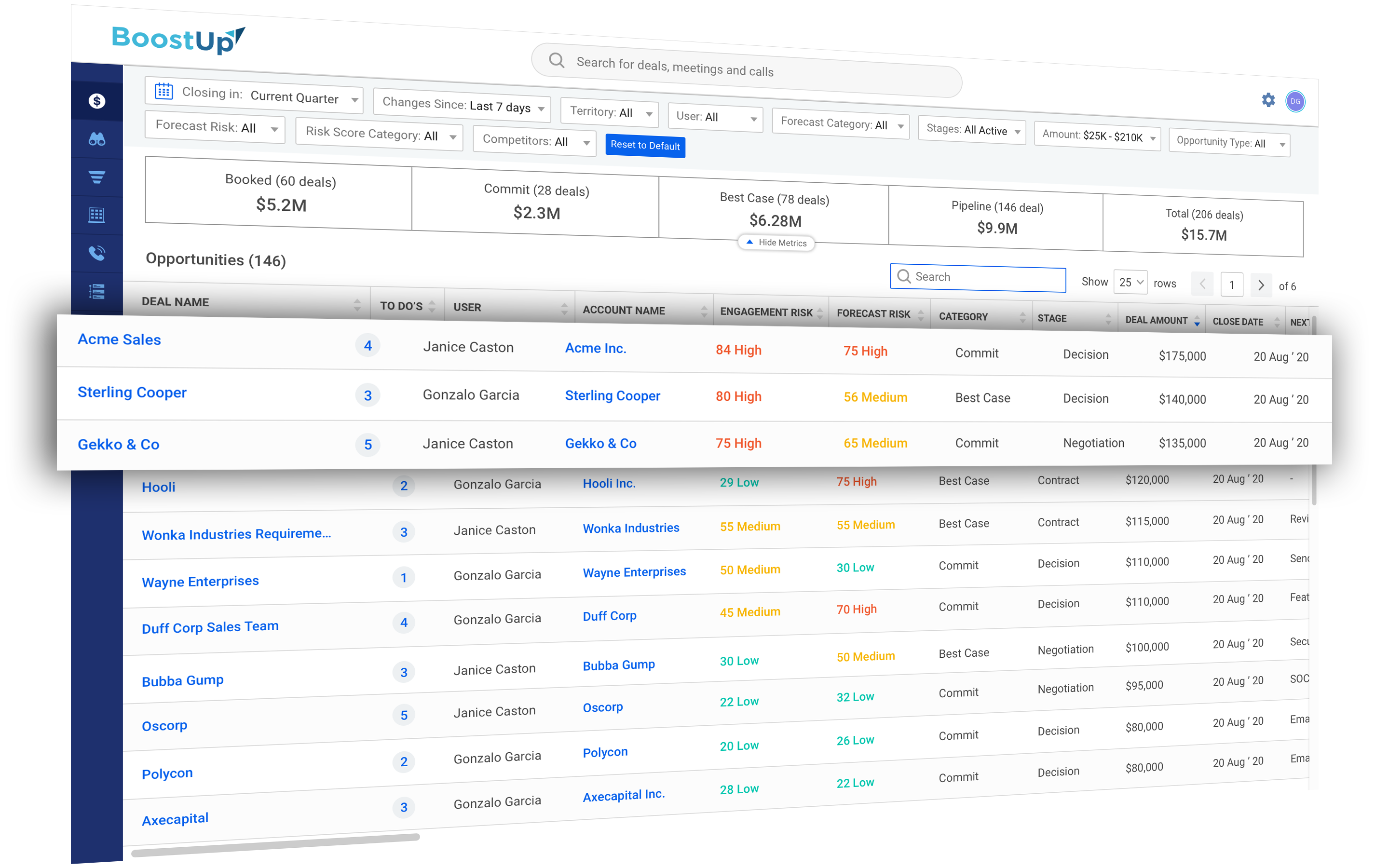Open the list view sidebar icon
The image size is (1389, 868).
(96, 292)
